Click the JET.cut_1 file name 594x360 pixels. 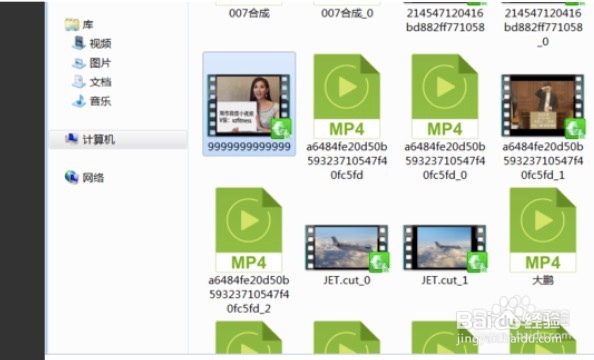[445, 280]
